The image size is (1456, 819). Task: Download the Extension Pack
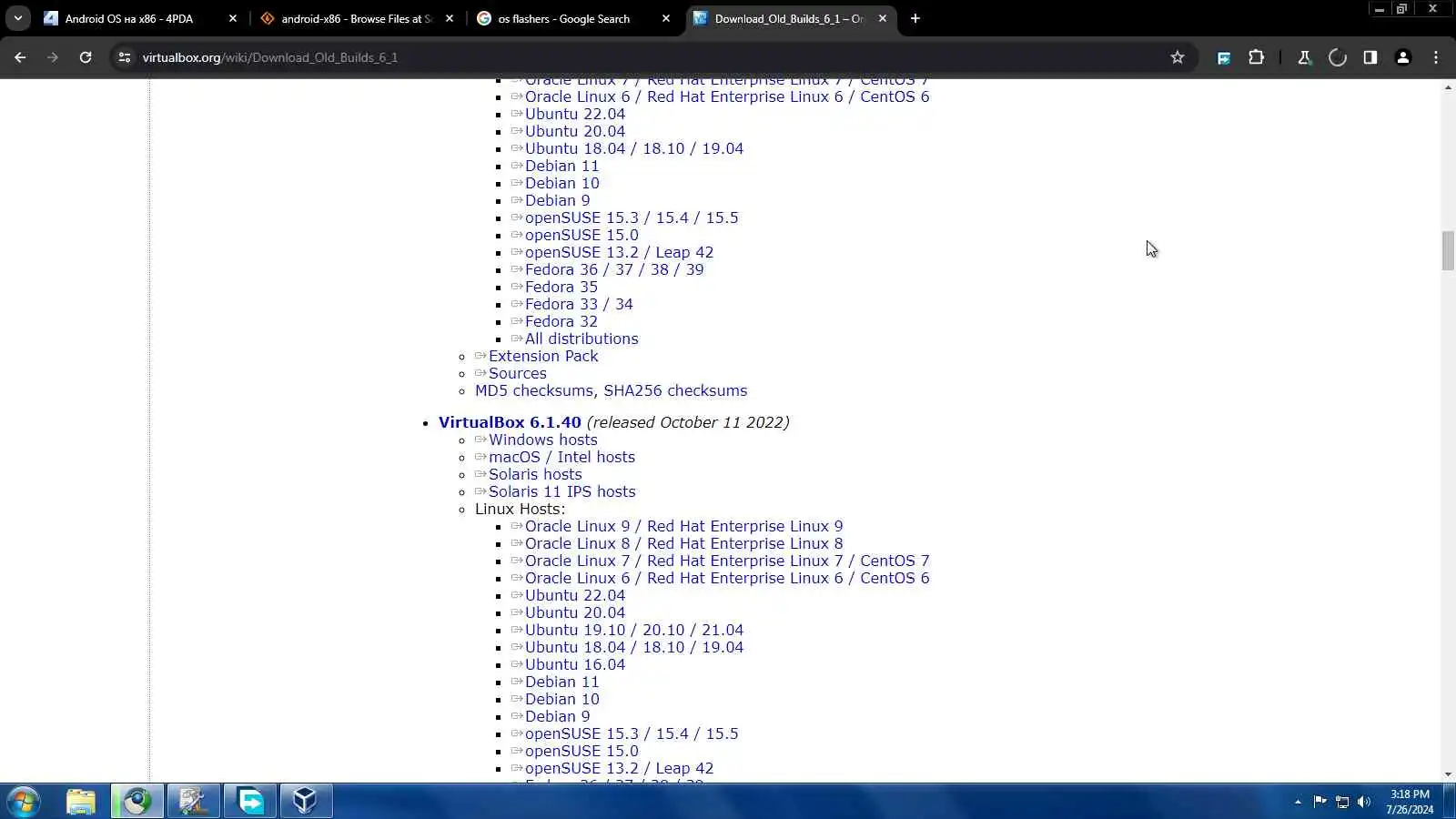[x=543, y=356]
